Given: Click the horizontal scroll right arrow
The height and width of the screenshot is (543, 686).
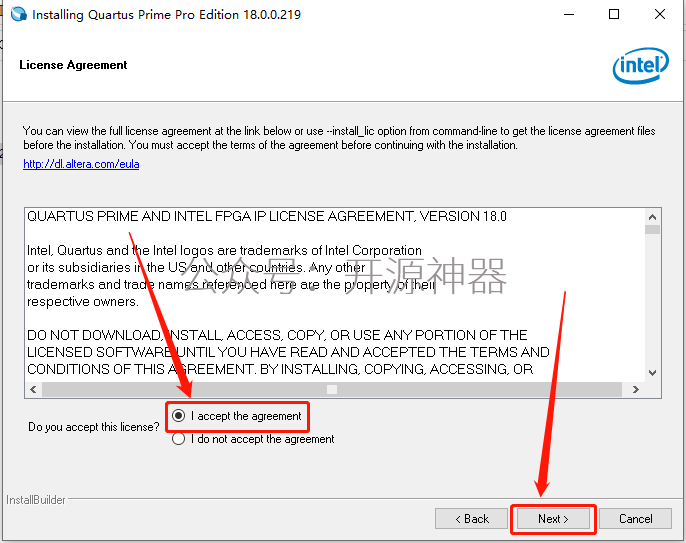Looking at the screenshot, I should tap(636, 389).
